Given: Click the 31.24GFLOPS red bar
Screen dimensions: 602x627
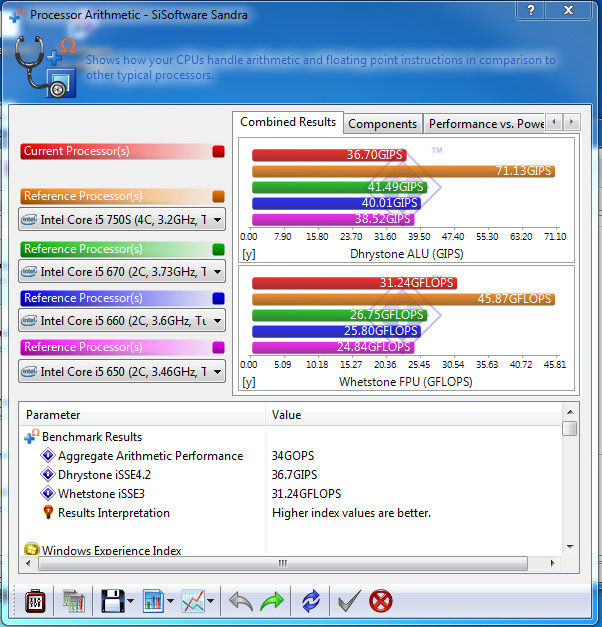Looking at the screenshot, I should (354, 283).
